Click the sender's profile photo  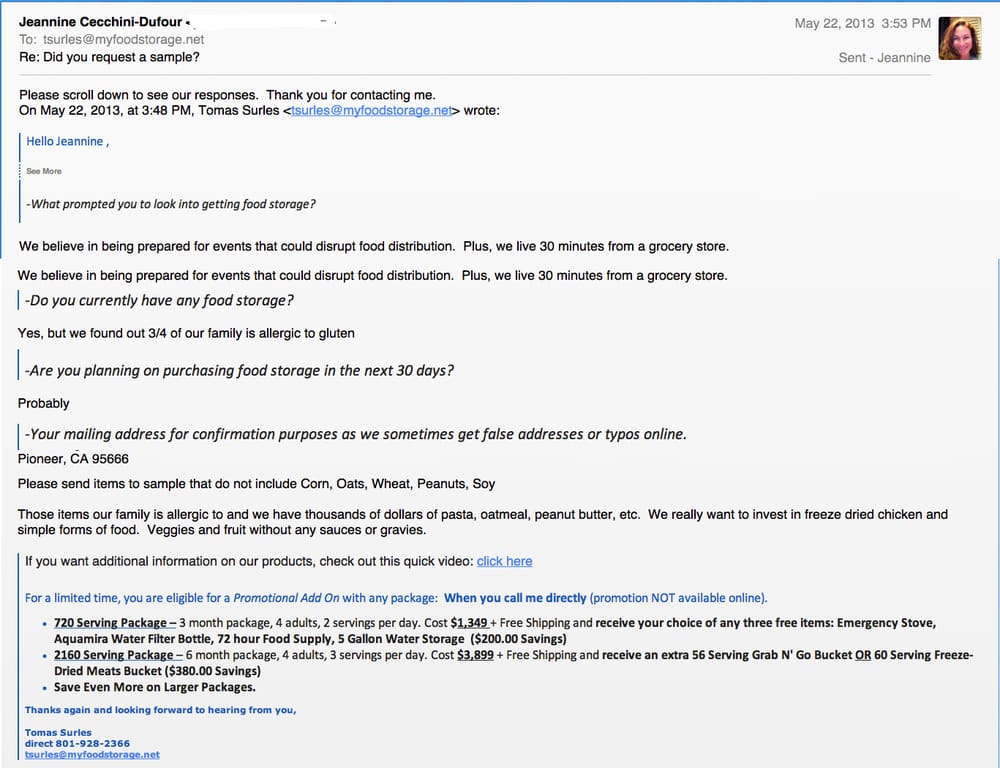tap(960, 39)
